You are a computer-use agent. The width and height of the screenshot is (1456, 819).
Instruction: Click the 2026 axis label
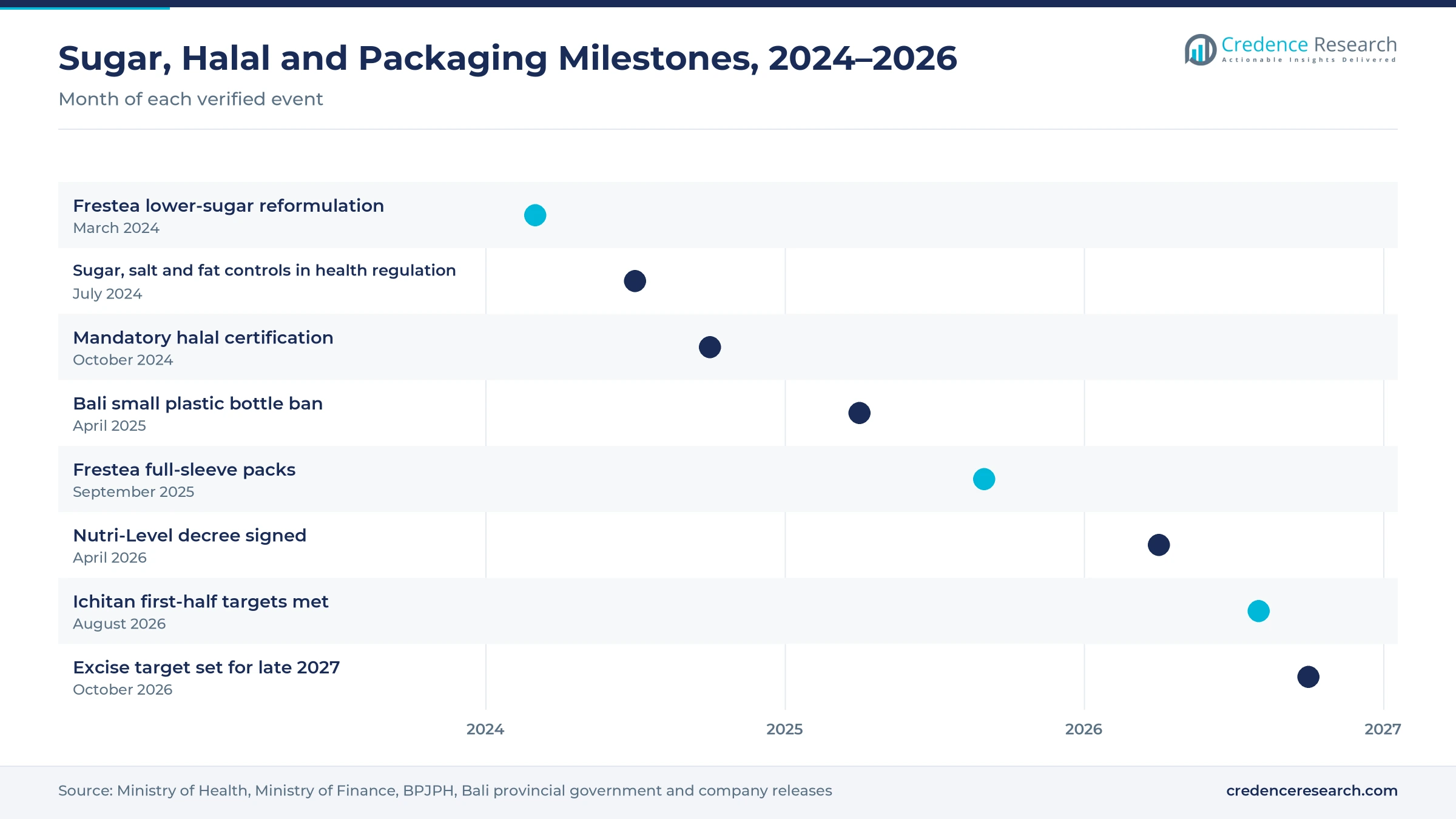point(1084,729)
